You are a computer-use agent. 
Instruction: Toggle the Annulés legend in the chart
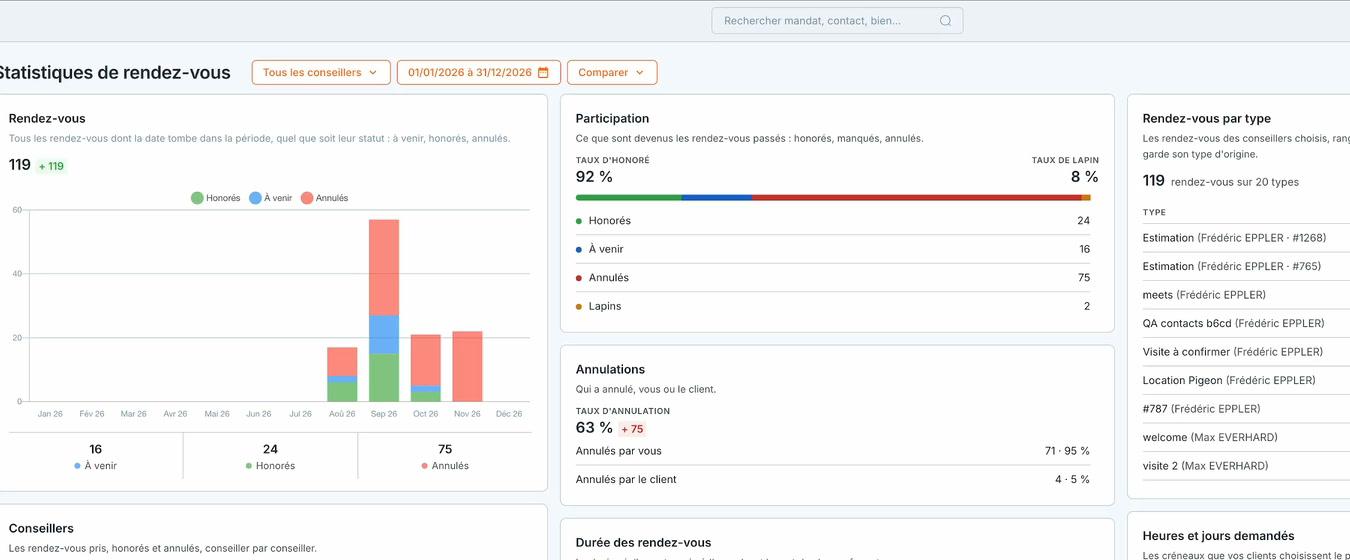coord(325,198)
